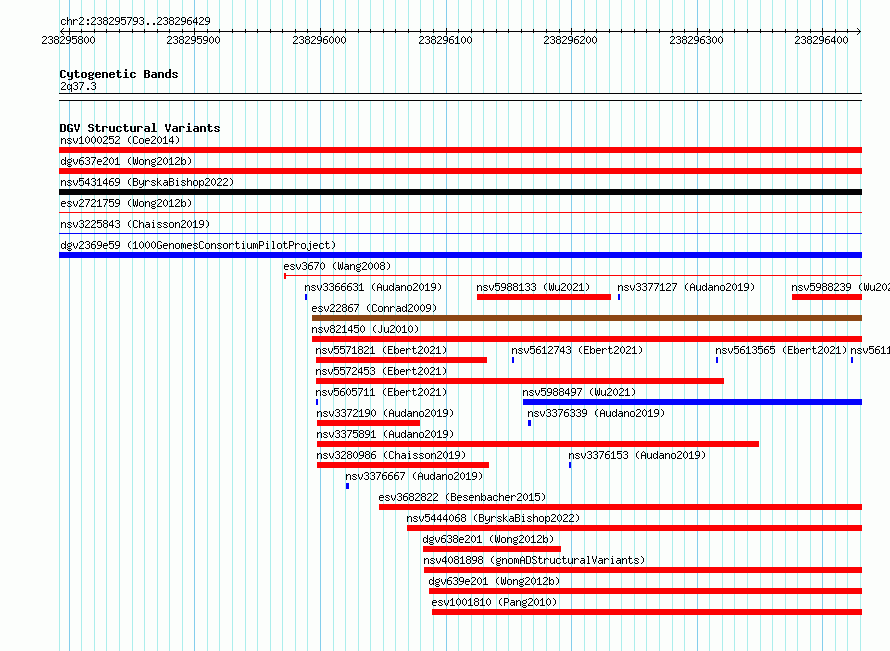Screen dimensions: 890x651
Task: Click the red dgv639e201 variant bar
Action: point(645,591)
